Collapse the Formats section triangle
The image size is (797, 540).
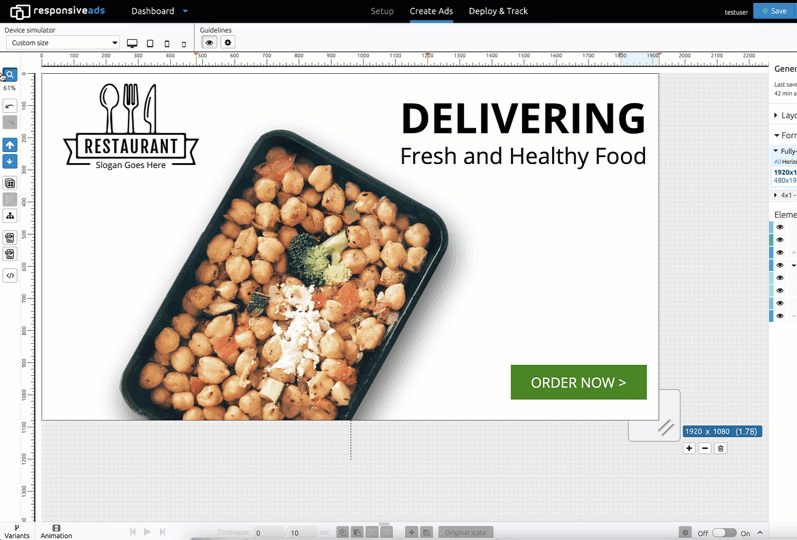point(777,135)
